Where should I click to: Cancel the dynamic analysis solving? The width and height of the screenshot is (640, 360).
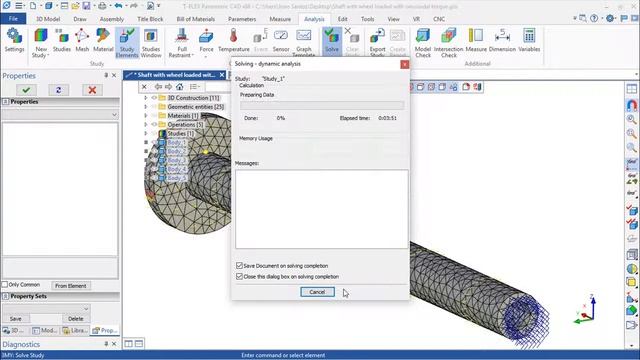pos(317,292)
